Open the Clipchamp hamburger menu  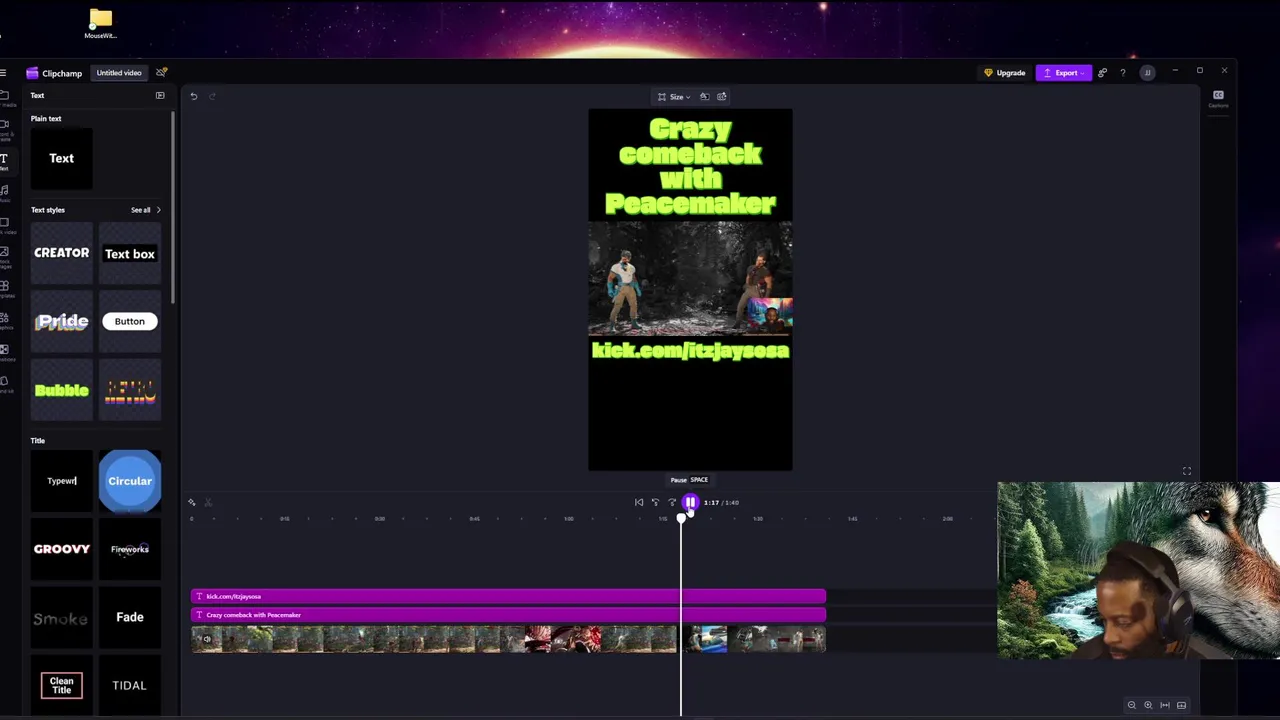(4, 73)
